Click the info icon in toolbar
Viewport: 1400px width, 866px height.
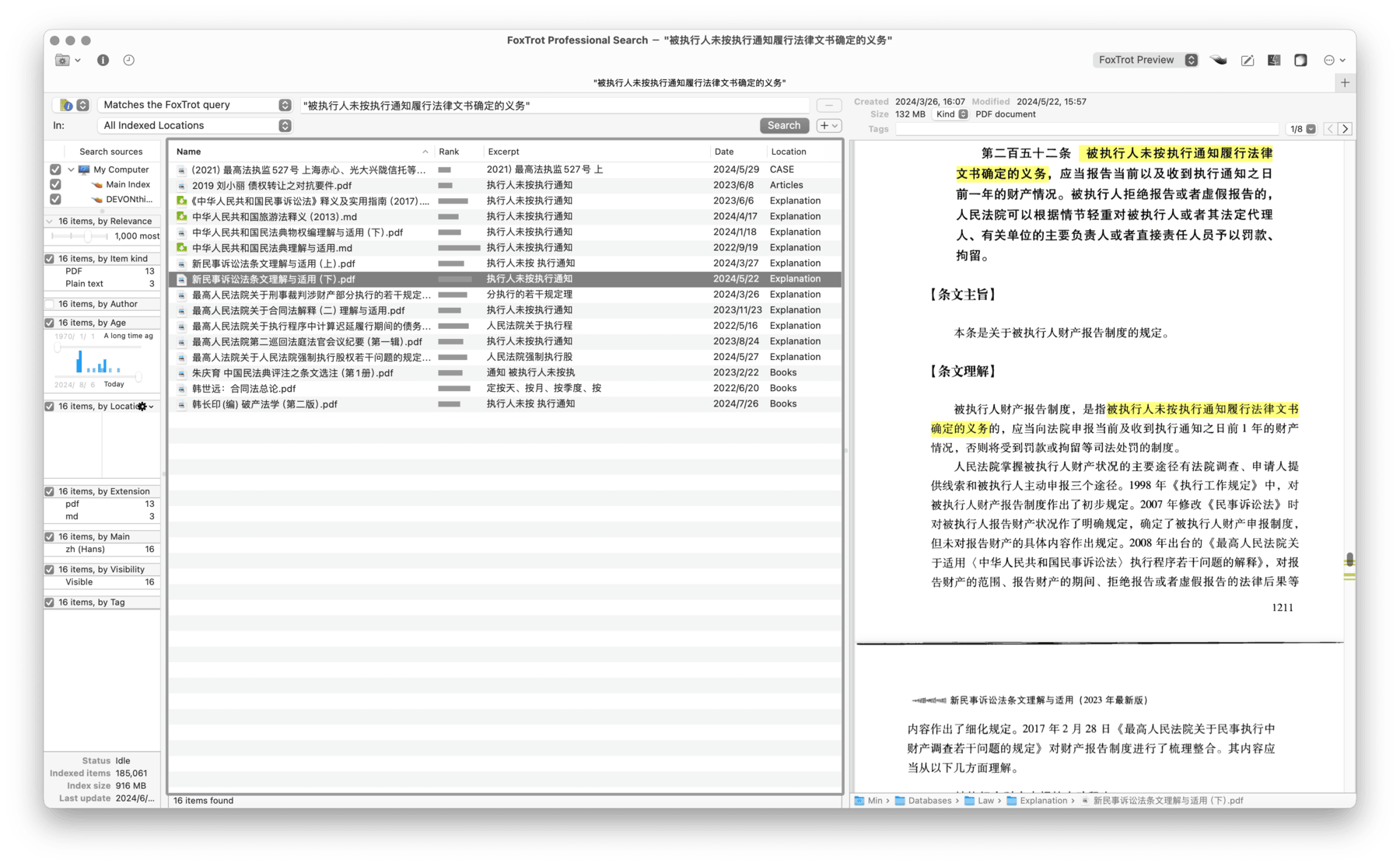[x=103, y=60]
